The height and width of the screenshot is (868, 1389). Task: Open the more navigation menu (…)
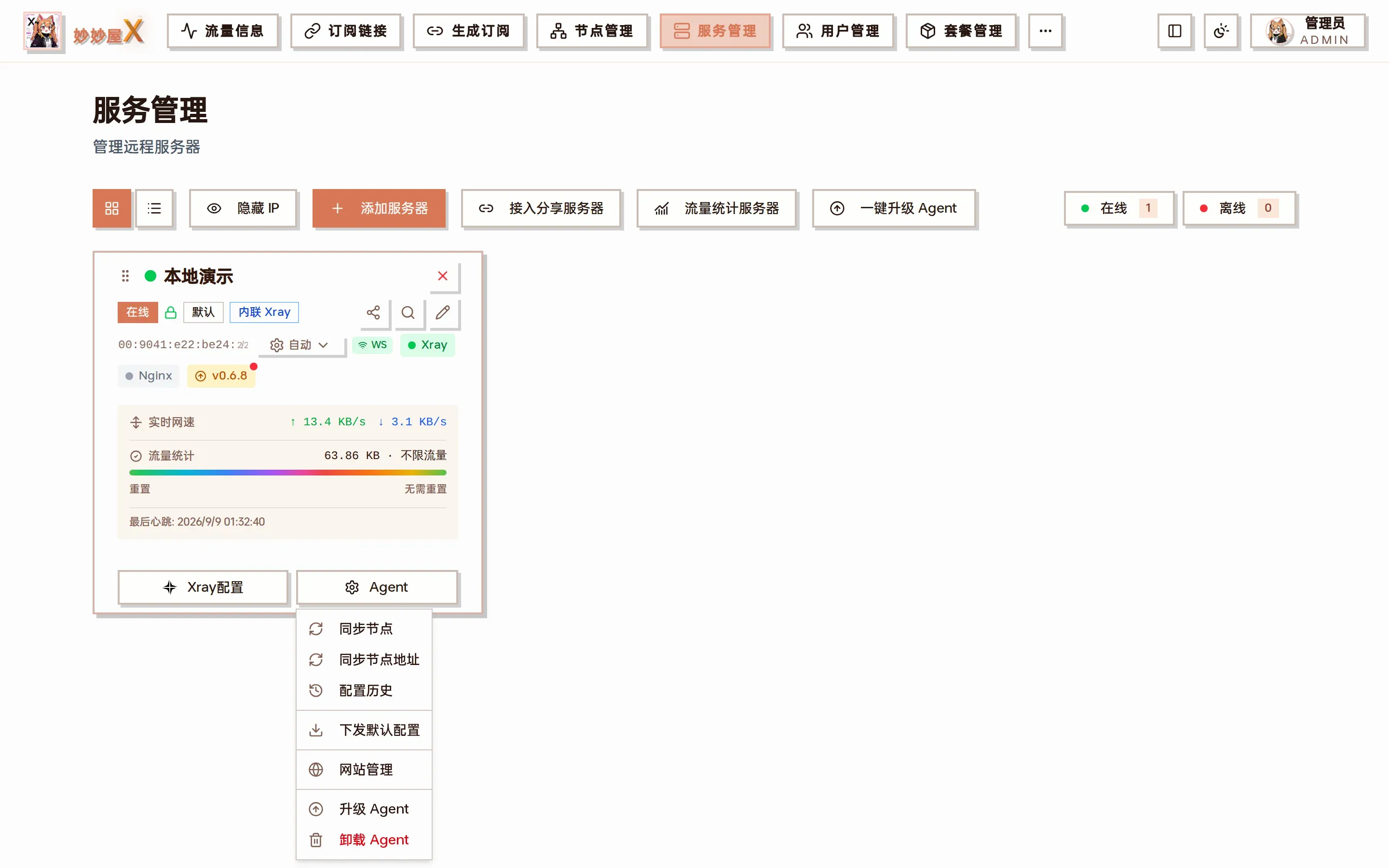[x=1045, y=31]
